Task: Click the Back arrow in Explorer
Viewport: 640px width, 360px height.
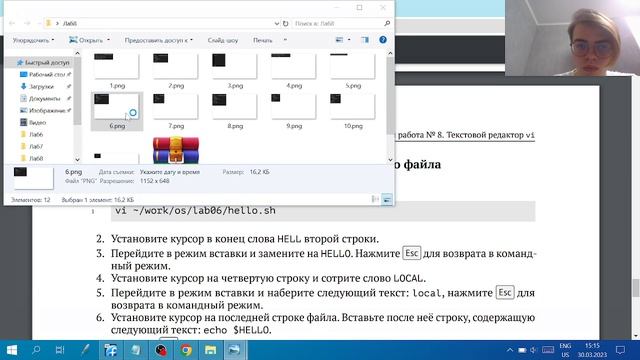Action: pos(12,23)
